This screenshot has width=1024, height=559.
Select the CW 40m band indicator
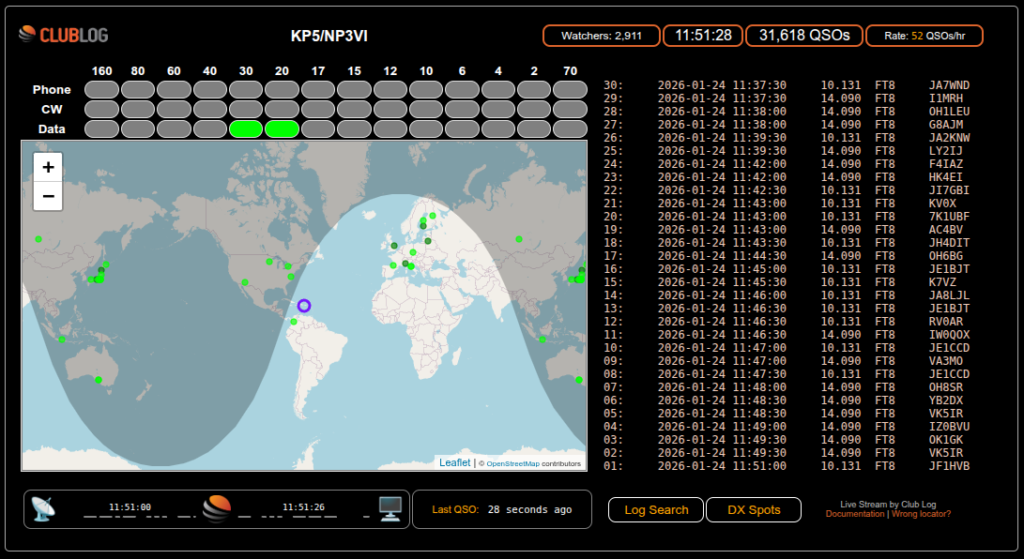[x=210, y=109]
